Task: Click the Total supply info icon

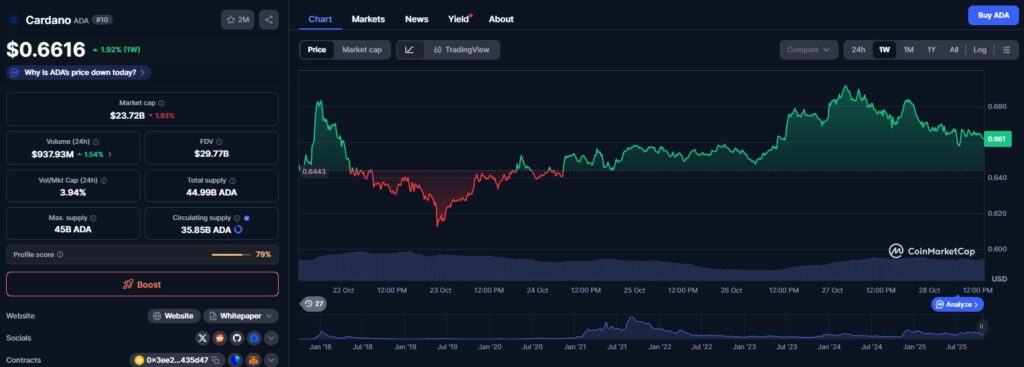Action: (232, 180)
